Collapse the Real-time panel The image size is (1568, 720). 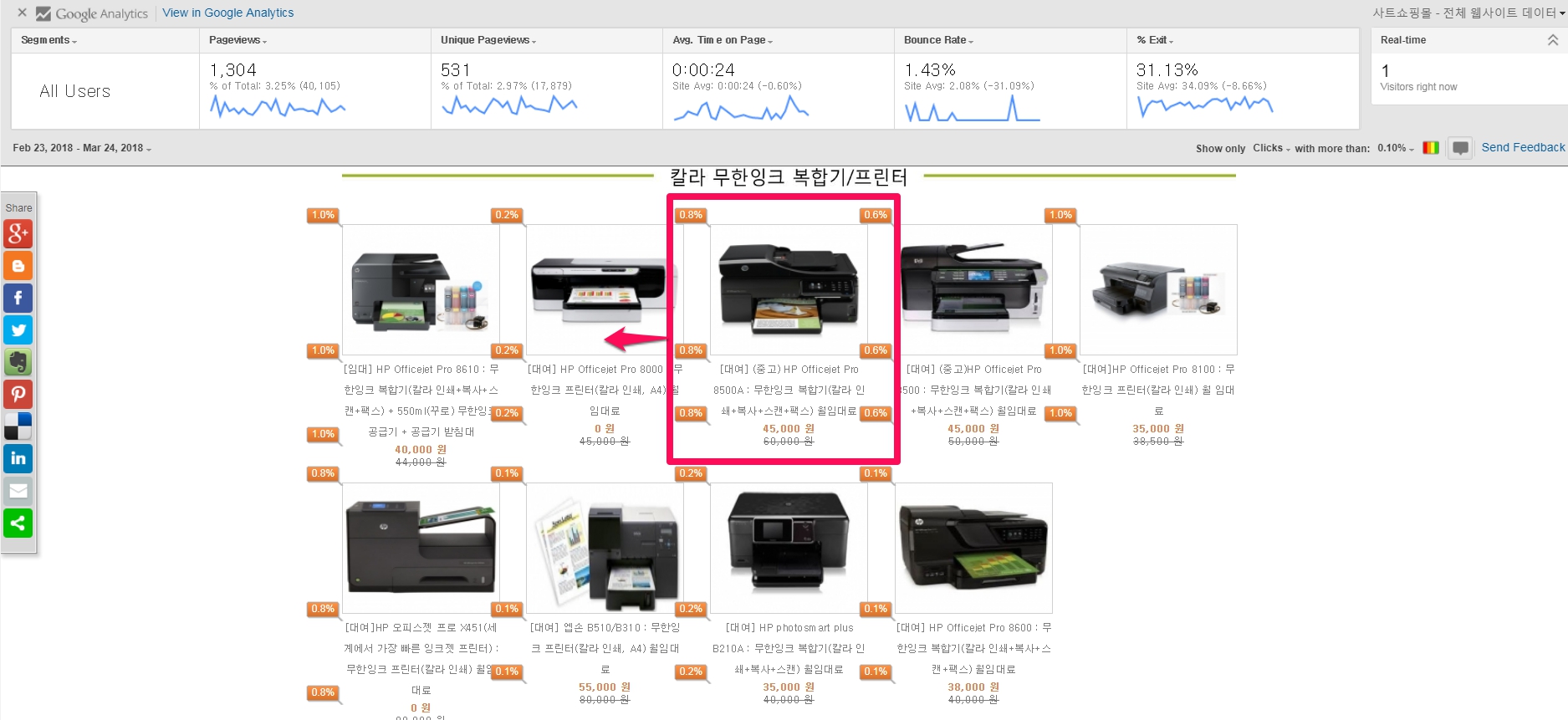(x=1552, y=40)
